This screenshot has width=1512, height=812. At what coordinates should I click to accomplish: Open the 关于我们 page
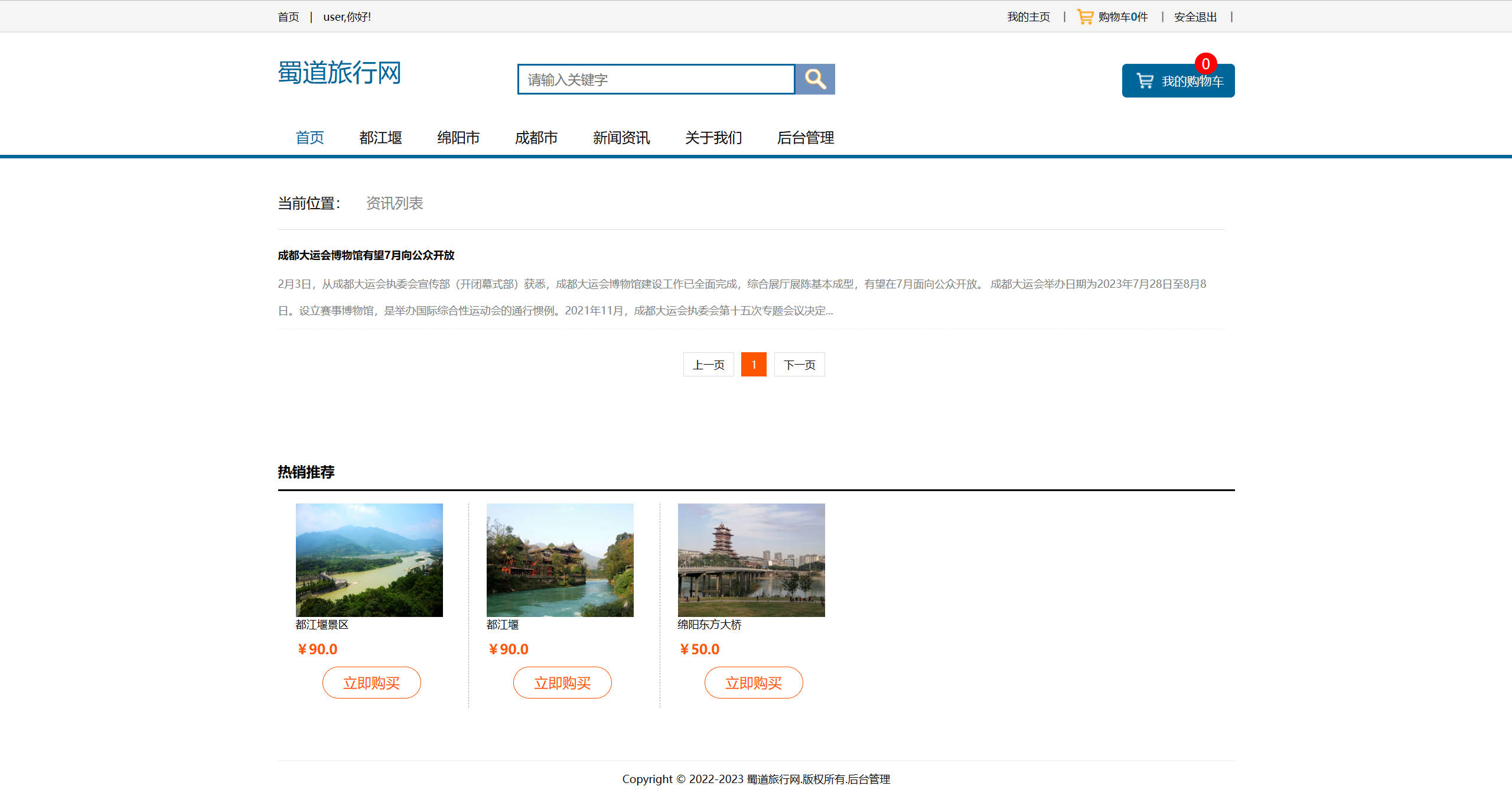tap(714, 138)
